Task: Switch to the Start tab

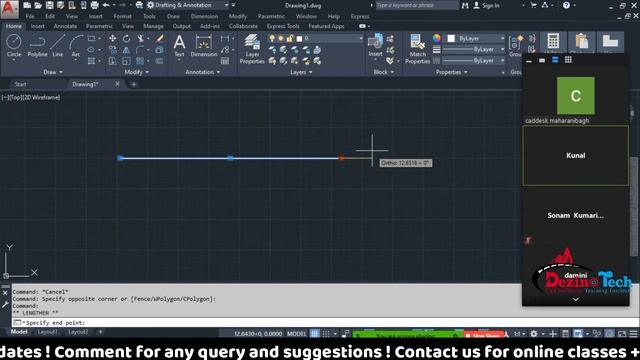Action: pyautogui.click(x=20, y=84)
